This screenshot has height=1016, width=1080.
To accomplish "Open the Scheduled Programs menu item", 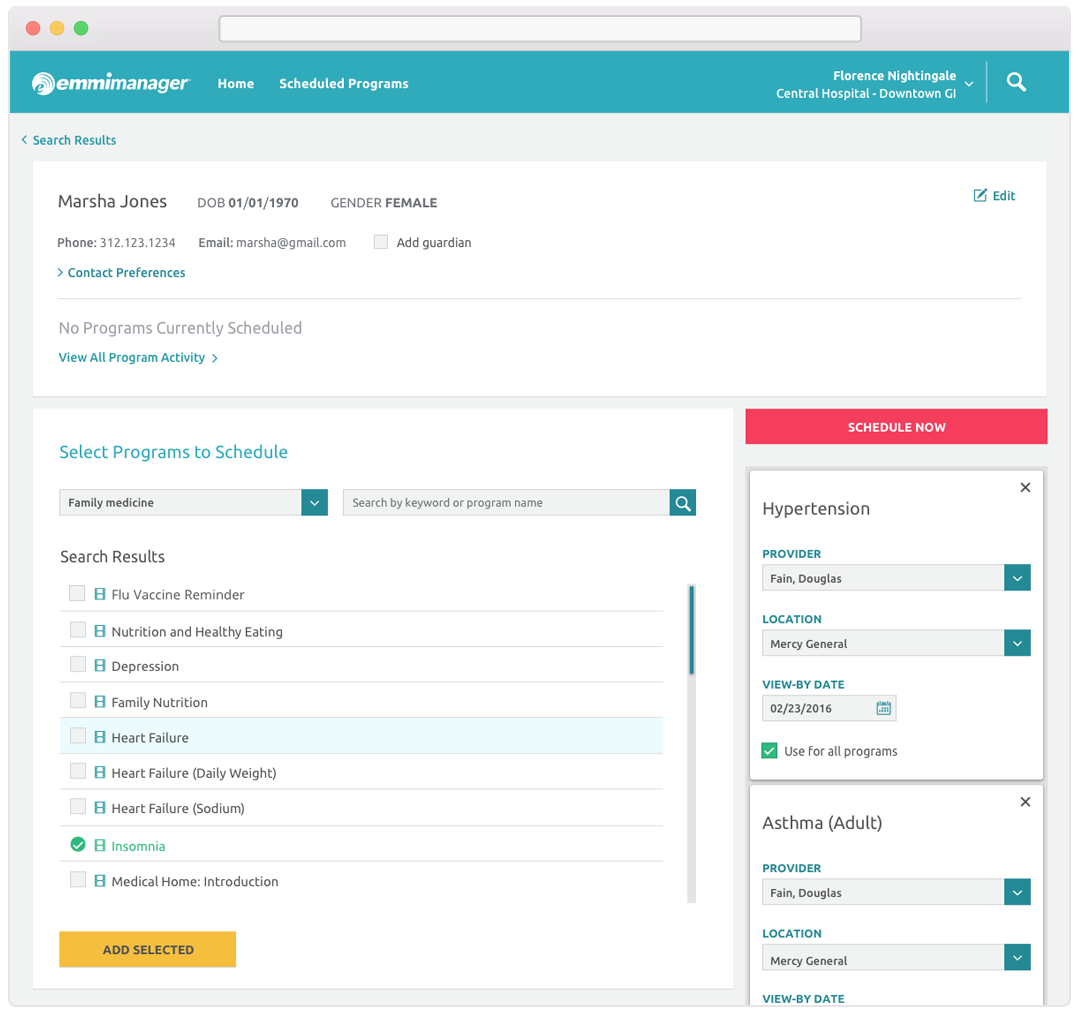I will (x=343, y=84).
